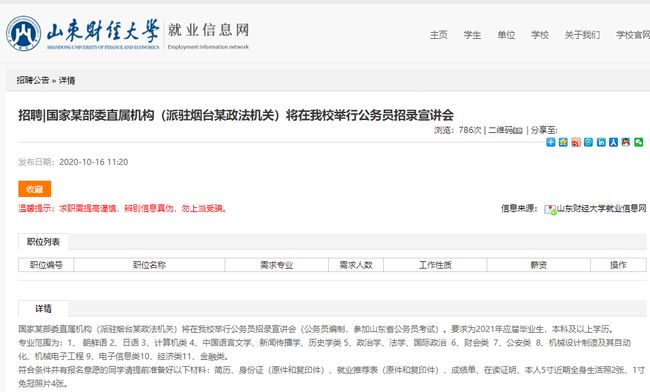Click the orange 收藏 button
The height and width of the screenshot is (392, 650).
(x=34, y=189)
